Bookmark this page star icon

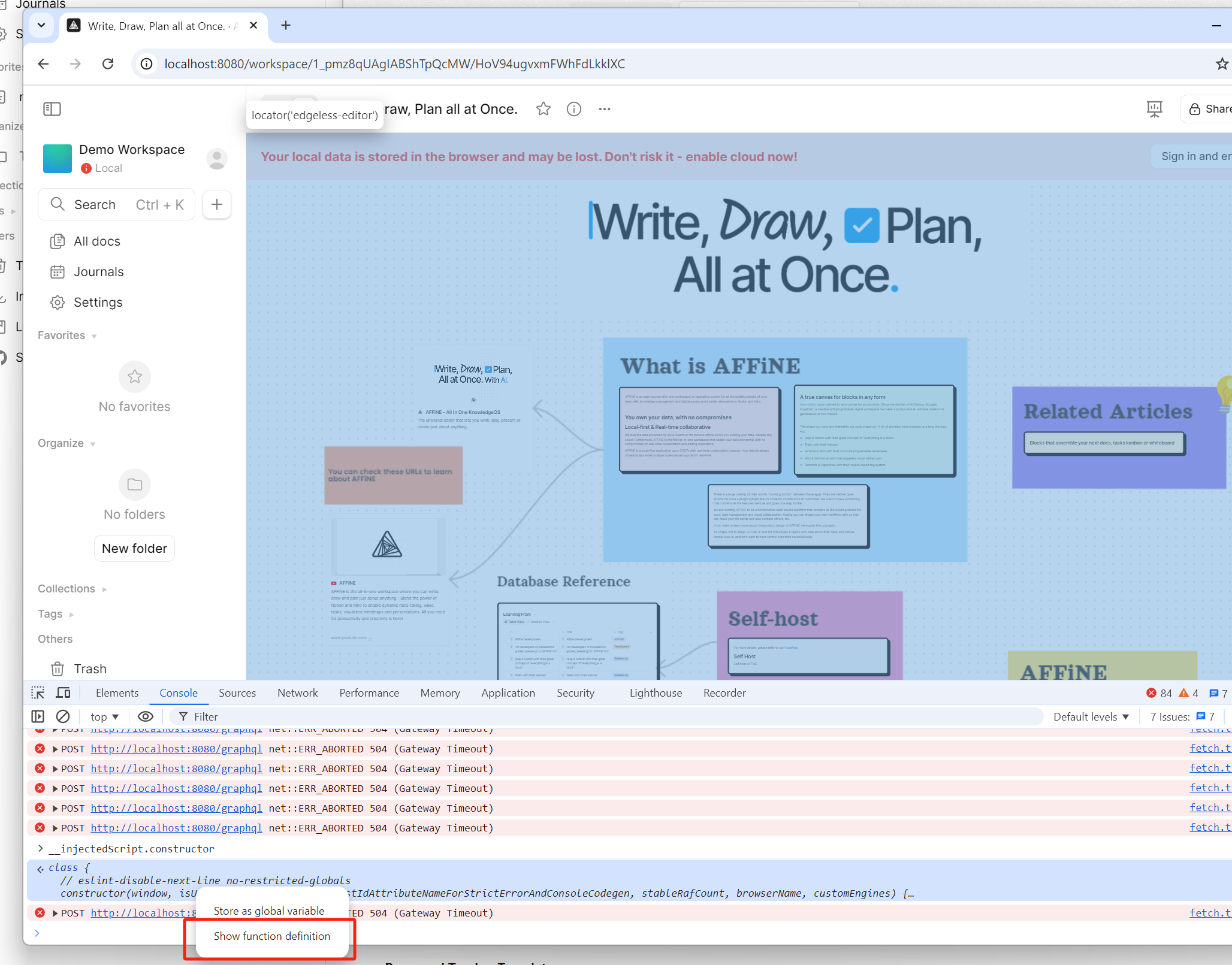tap(1222, 64)
